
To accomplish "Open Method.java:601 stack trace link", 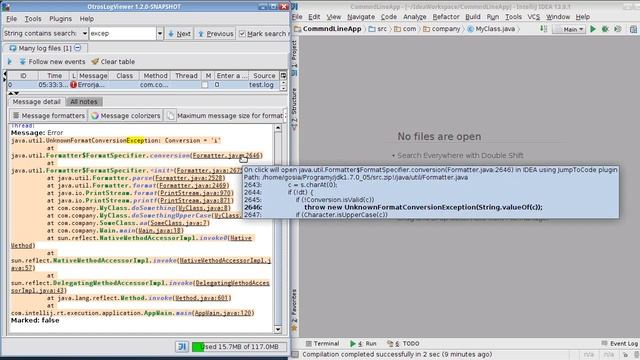I will (x=202, y=298).
